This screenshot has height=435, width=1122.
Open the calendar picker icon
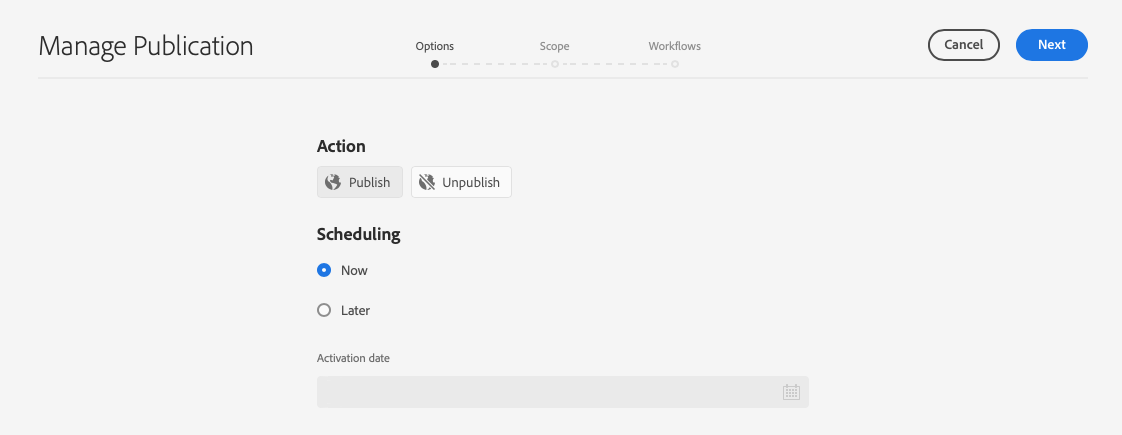pyautogui.click(x=791, y=392)
